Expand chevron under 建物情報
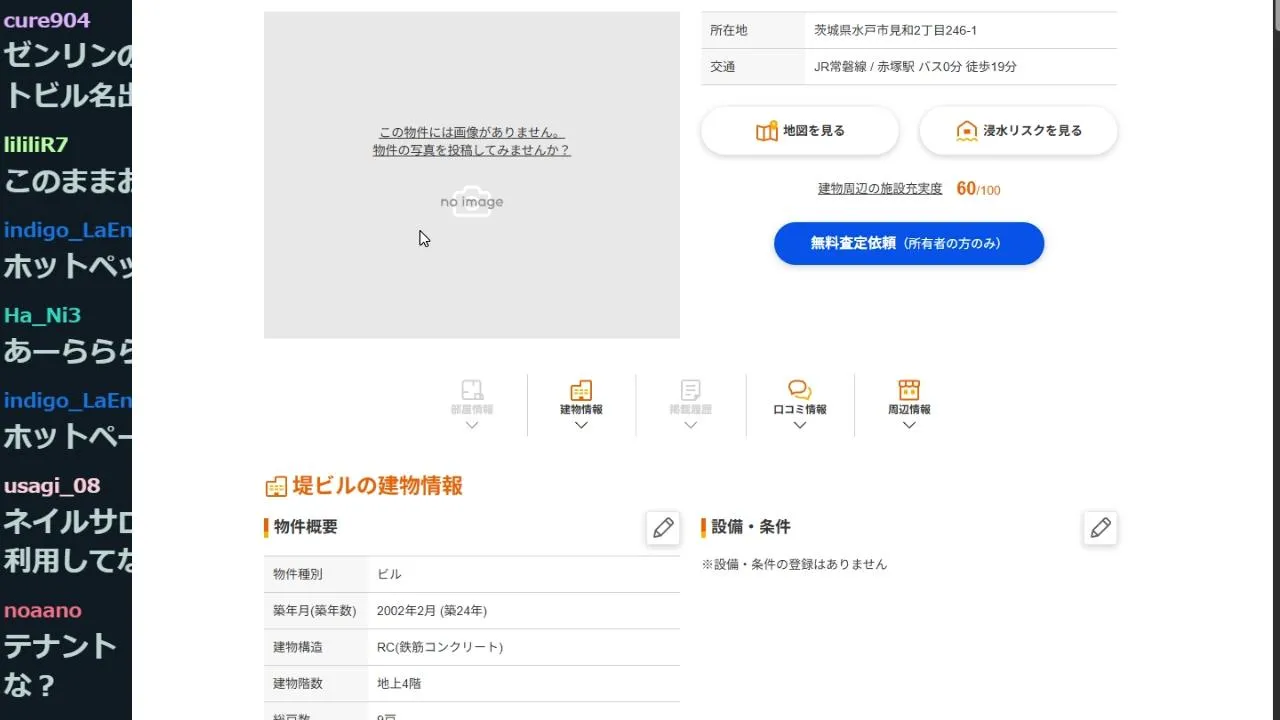 point(581,425)
